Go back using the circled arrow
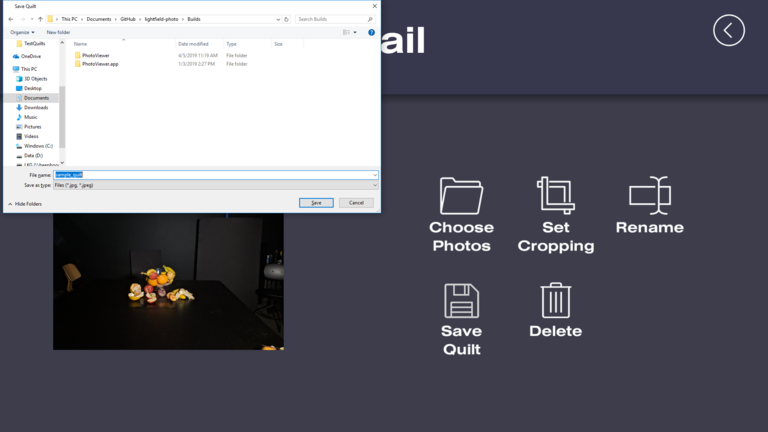Viewport: 768px width, 432px height. (x=728, y=30)
